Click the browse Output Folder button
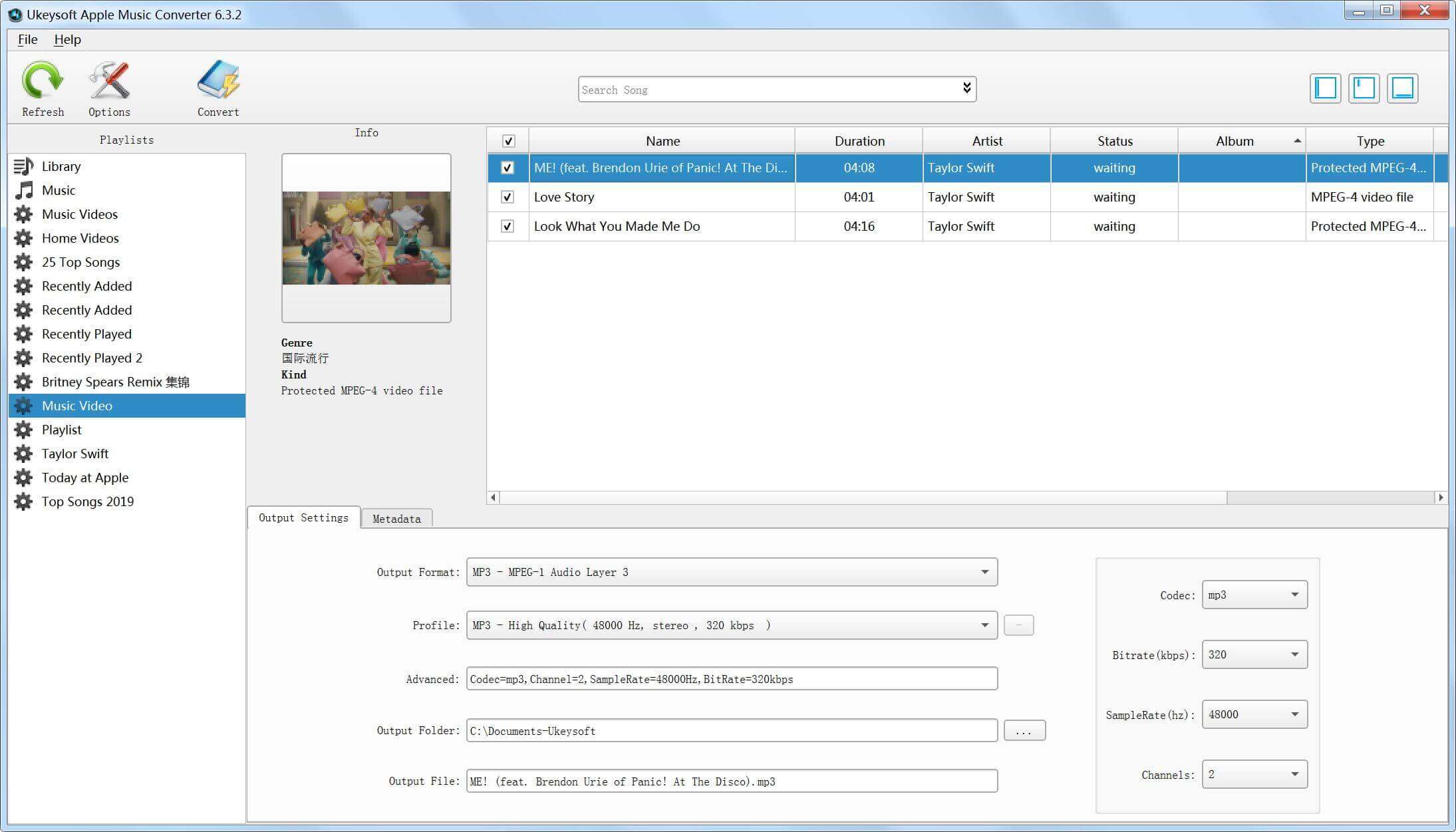This screenshot has height=832, width=1456. [1024, 730]
